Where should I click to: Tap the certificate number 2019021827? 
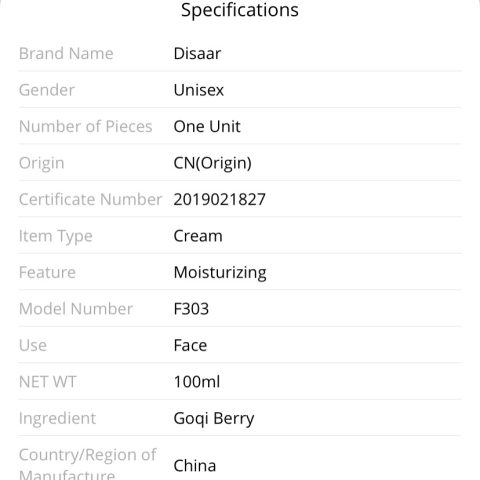pos(220,199)
